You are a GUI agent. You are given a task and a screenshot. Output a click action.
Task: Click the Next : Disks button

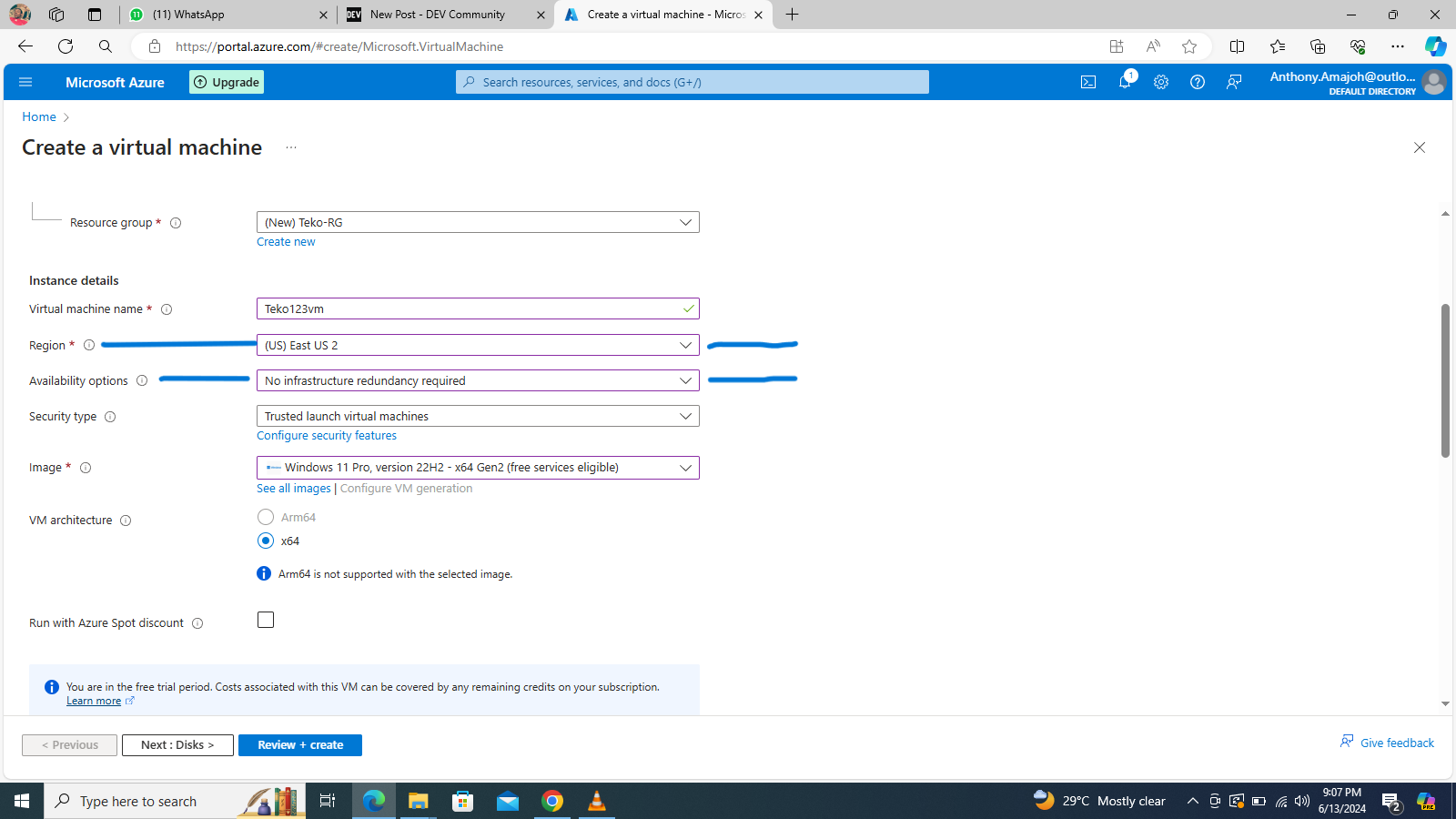177,745
